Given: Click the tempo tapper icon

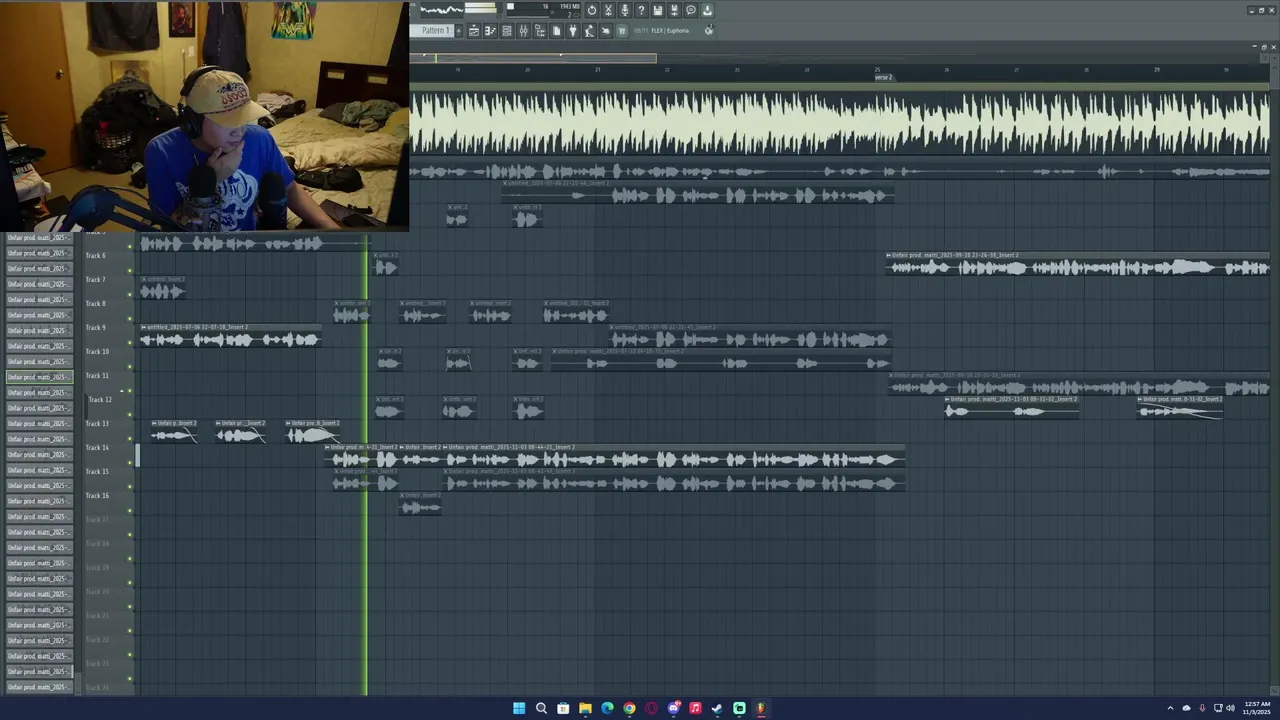Looking at the screenshot, I should tap(589, 31).
